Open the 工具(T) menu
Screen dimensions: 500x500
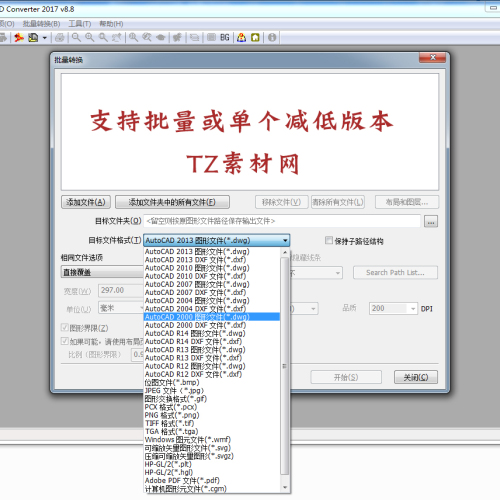point(80,24)
